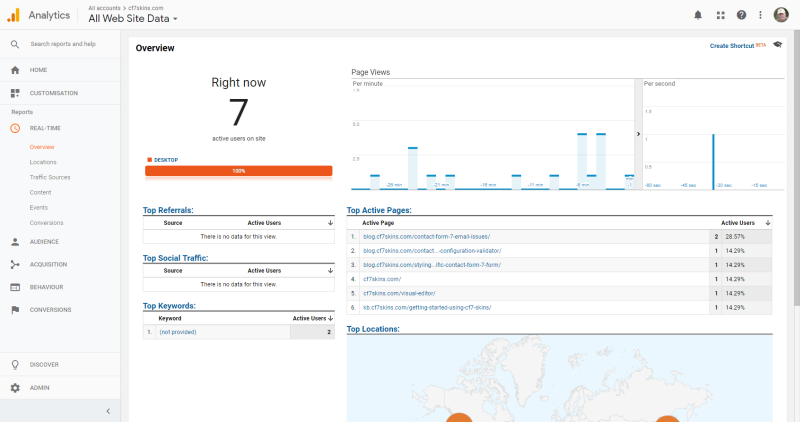
Task: Select the Real-Time Conversions sub-report
Action: (46, 223)
